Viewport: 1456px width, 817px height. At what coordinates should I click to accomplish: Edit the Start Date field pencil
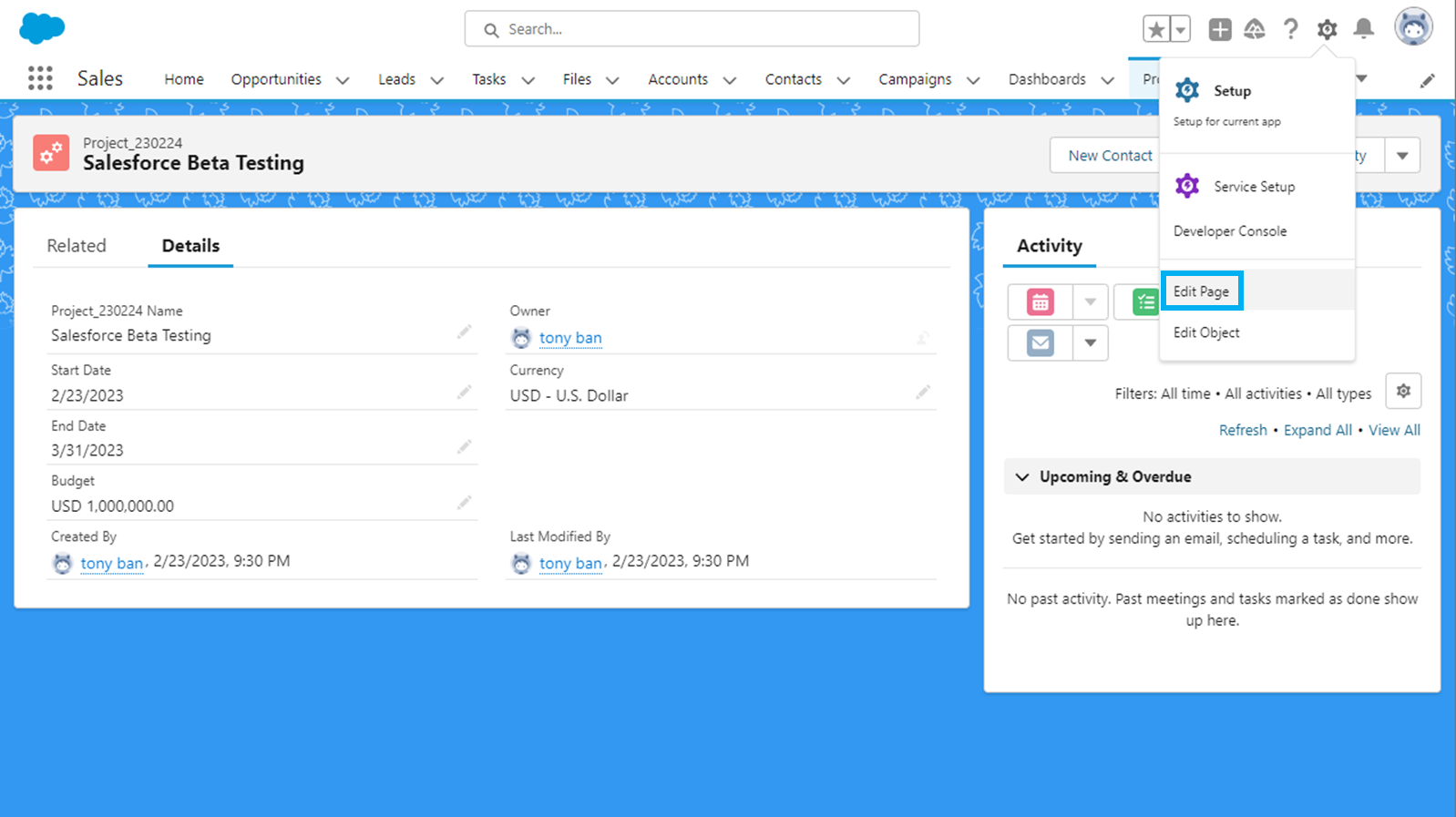point(464,392)
